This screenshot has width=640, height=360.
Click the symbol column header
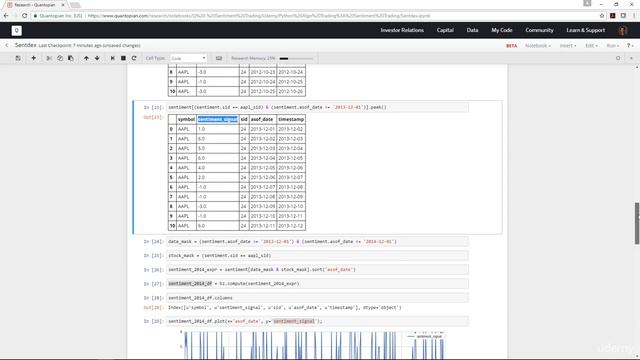[187, 119]
